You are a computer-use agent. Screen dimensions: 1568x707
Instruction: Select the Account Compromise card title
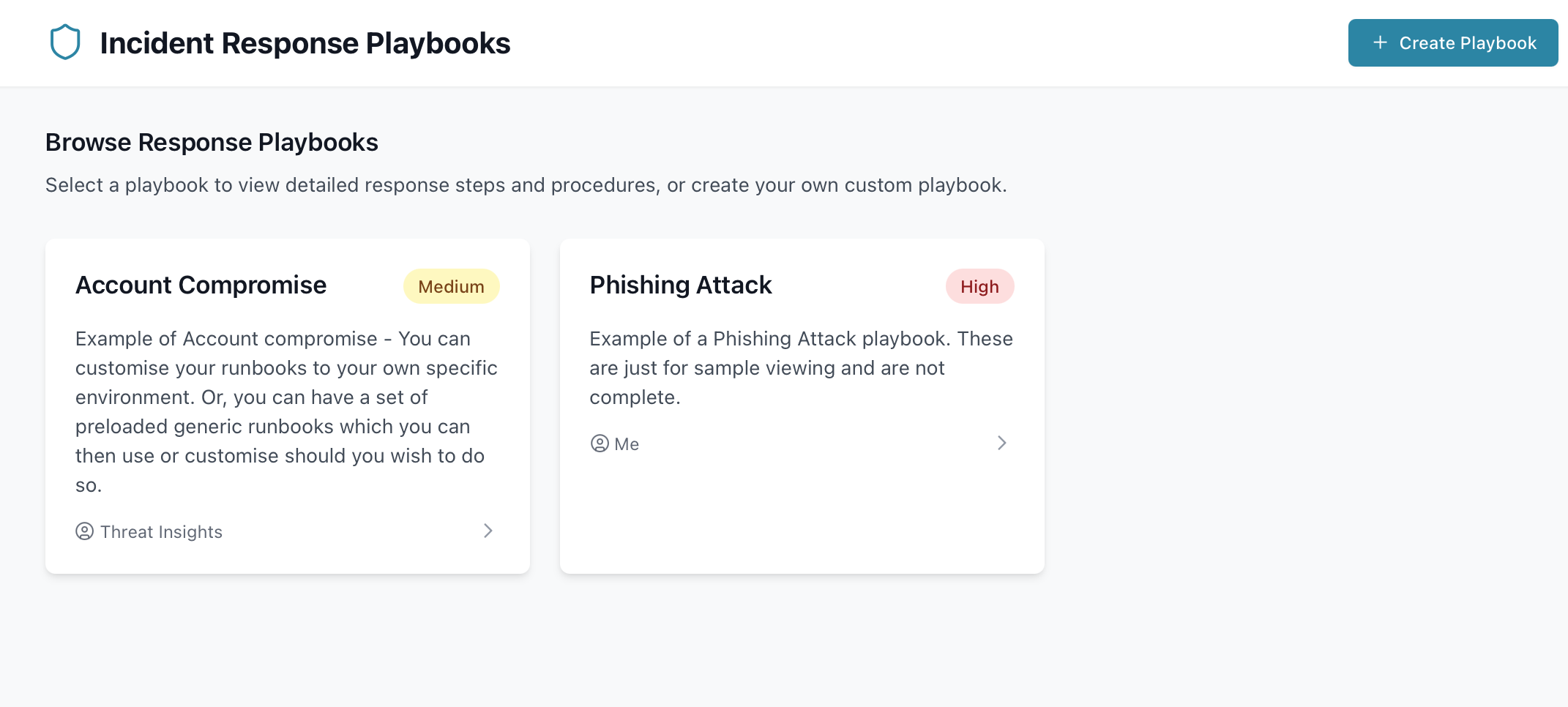[201, 285]
